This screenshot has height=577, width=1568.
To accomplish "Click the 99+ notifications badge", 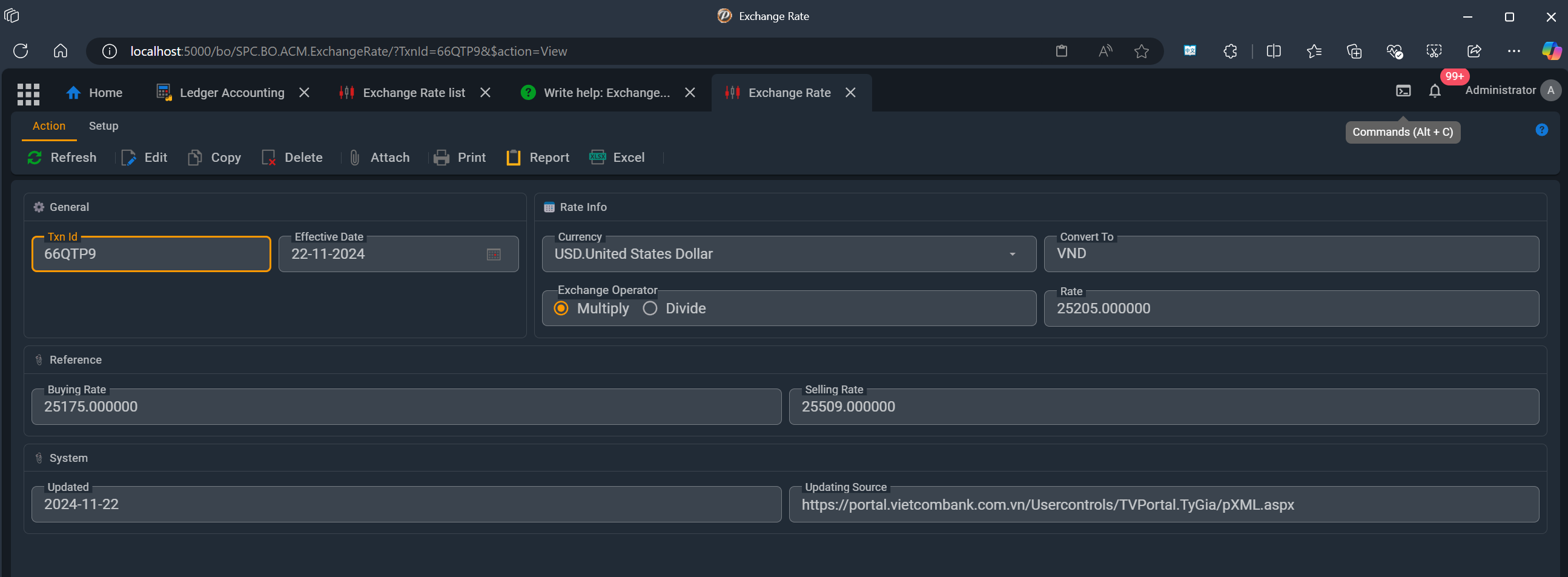I will [x=1454, y=77].
